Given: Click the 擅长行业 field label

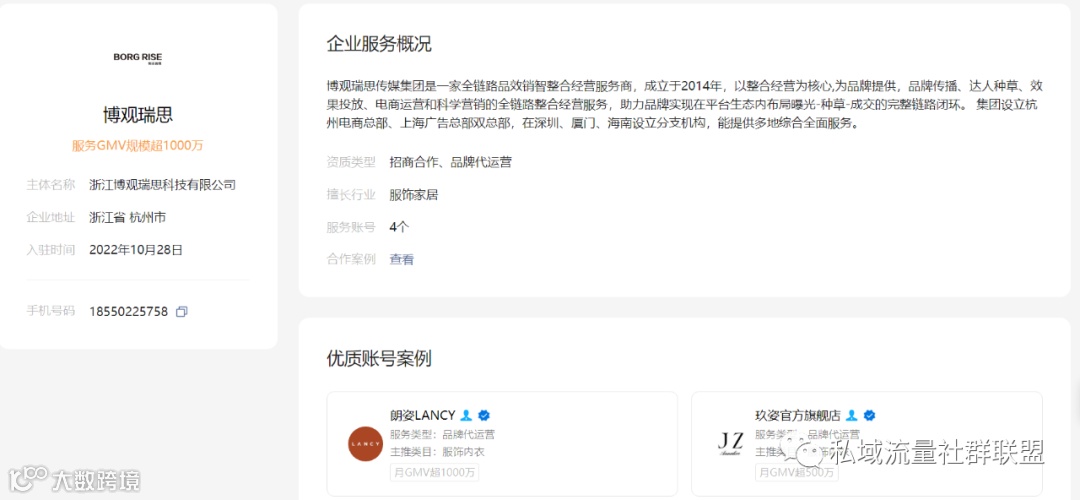Looking at the screenshot, I should [351, 195].
